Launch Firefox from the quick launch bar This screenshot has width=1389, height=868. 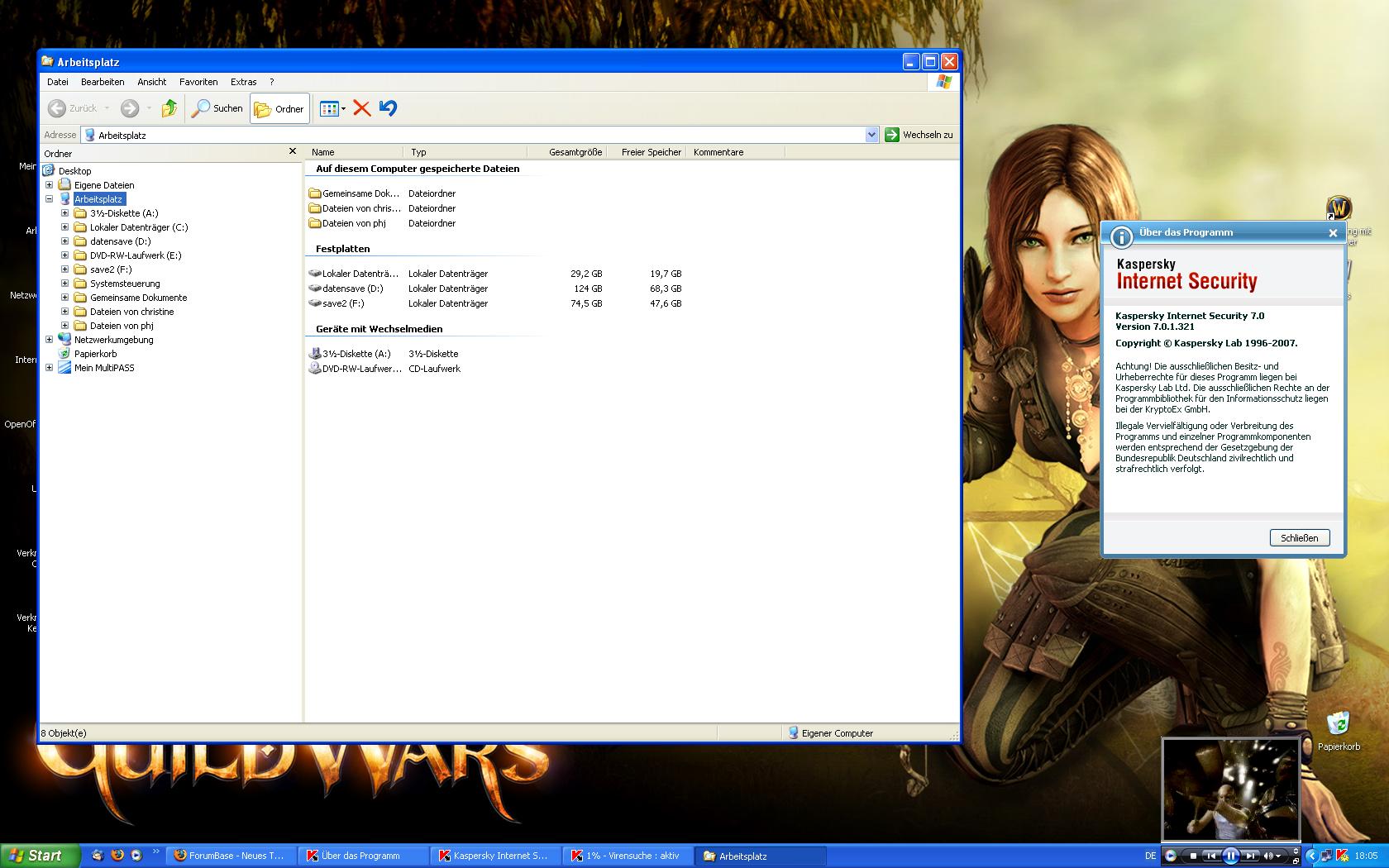coord(117,856)
